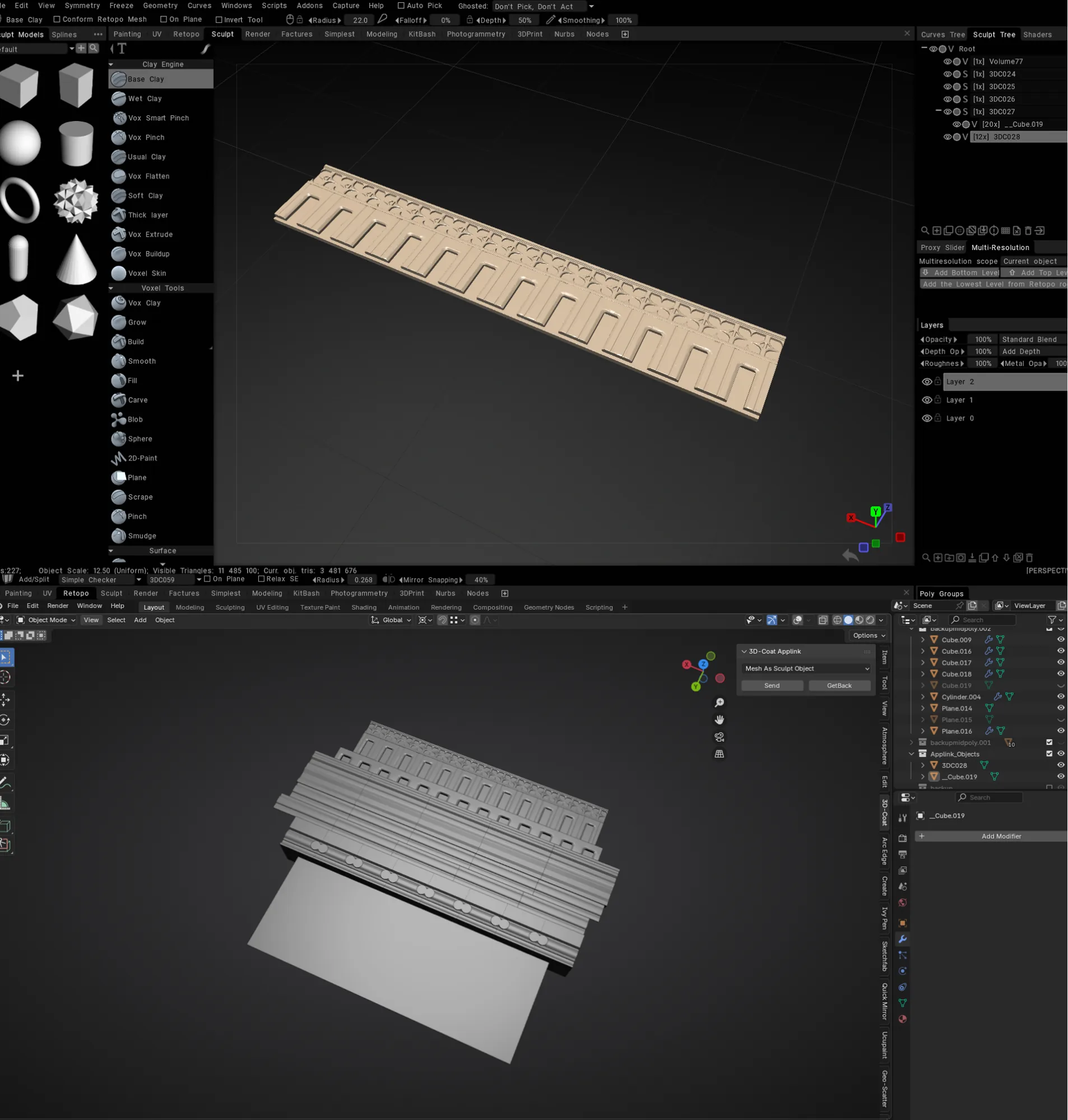The image size is (1068, 1120).
Task: Open the modifier wrench properties tab
Action: (903, 939)
